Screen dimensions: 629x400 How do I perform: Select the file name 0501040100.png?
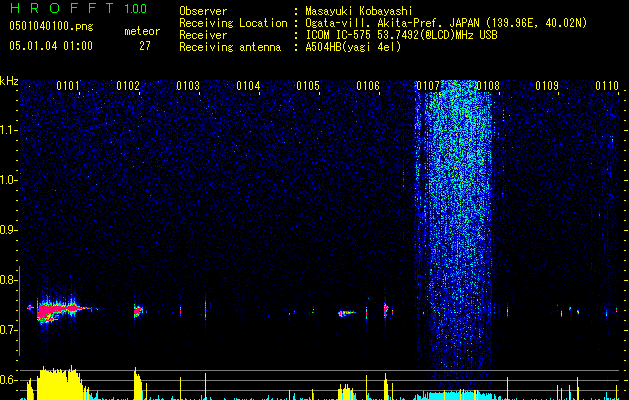[x=51, y=27]
